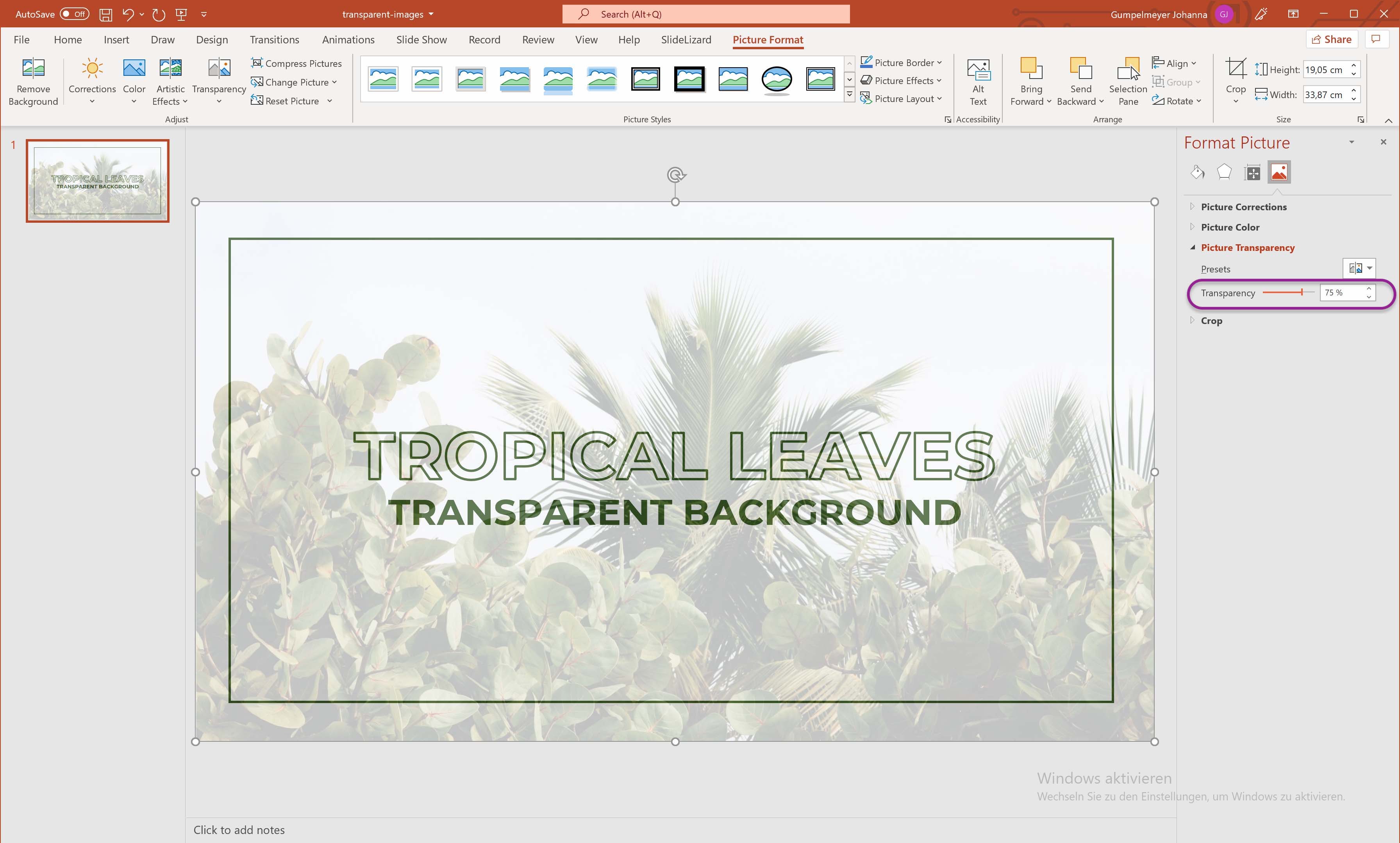The image size is (1400, 843).
Task: Open the Picture Format ribbon tab
Action: point(768,40)
